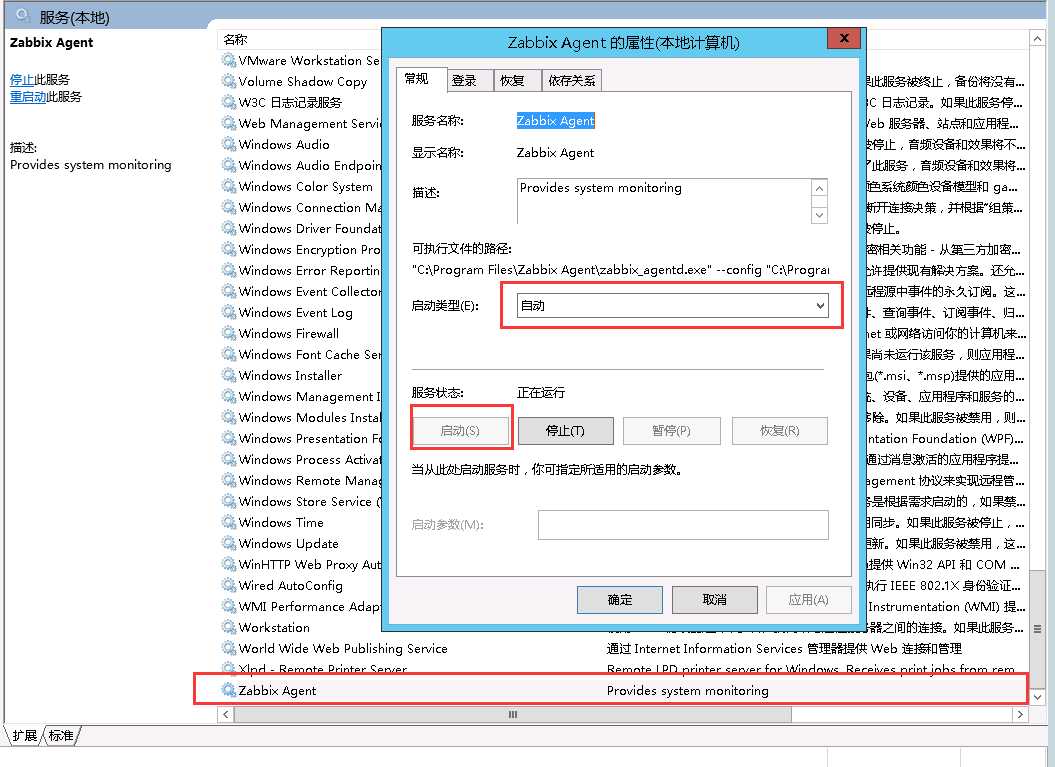The height and width of the screenshot is (767, 1055).
Task: Click the 确定 button
Action: click(620, 599)
